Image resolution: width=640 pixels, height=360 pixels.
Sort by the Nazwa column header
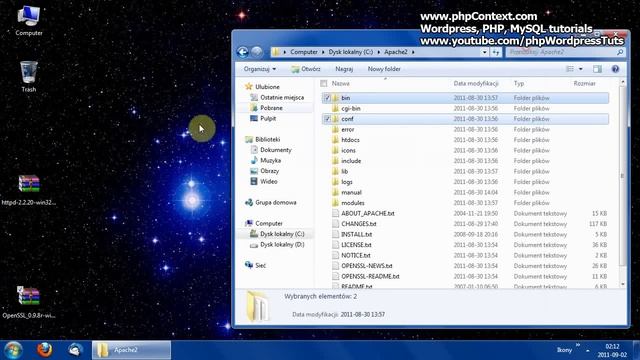point(340,83)
